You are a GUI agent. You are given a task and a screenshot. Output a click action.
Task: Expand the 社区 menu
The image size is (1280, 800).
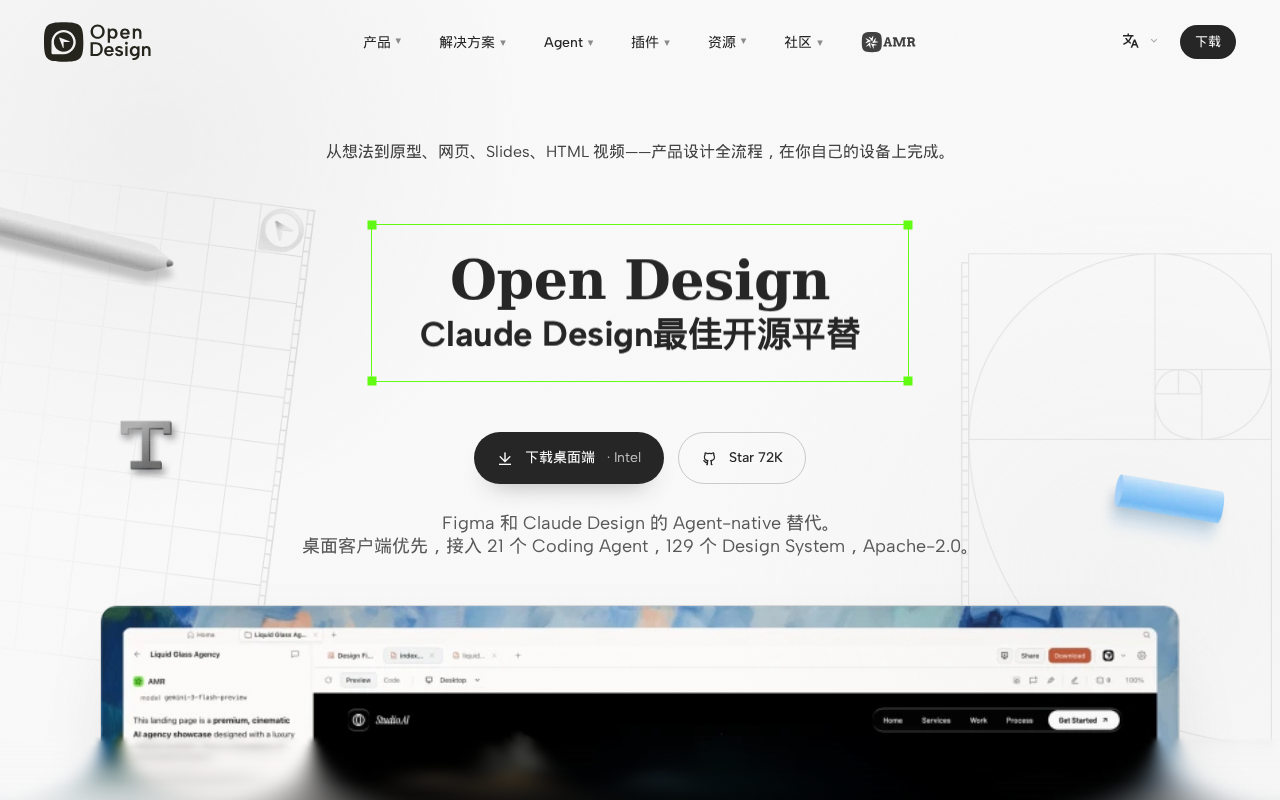pyautogui.click(x=803, y=42)
